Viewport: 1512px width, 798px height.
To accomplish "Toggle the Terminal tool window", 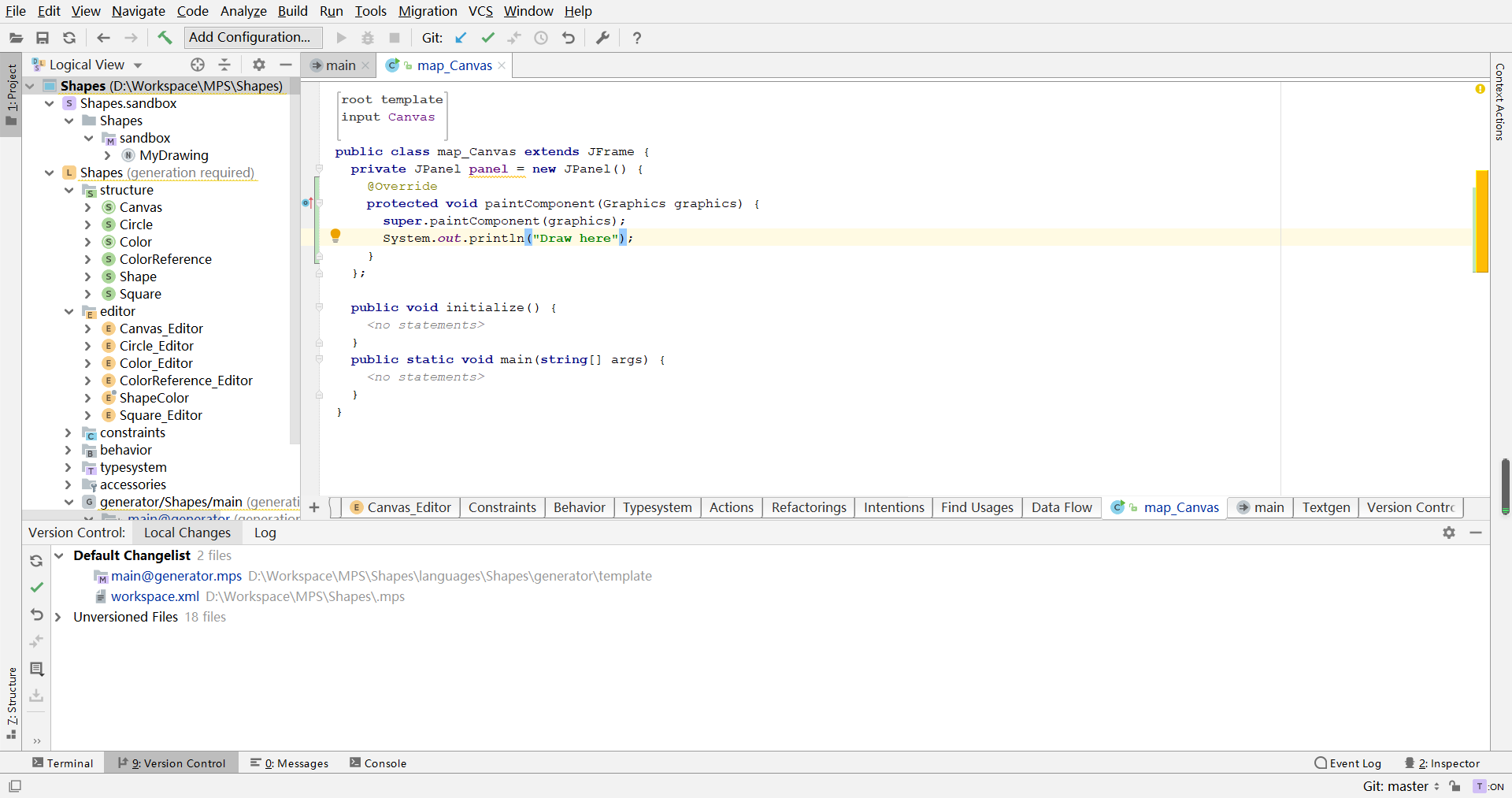I will [x=63, y=763].
